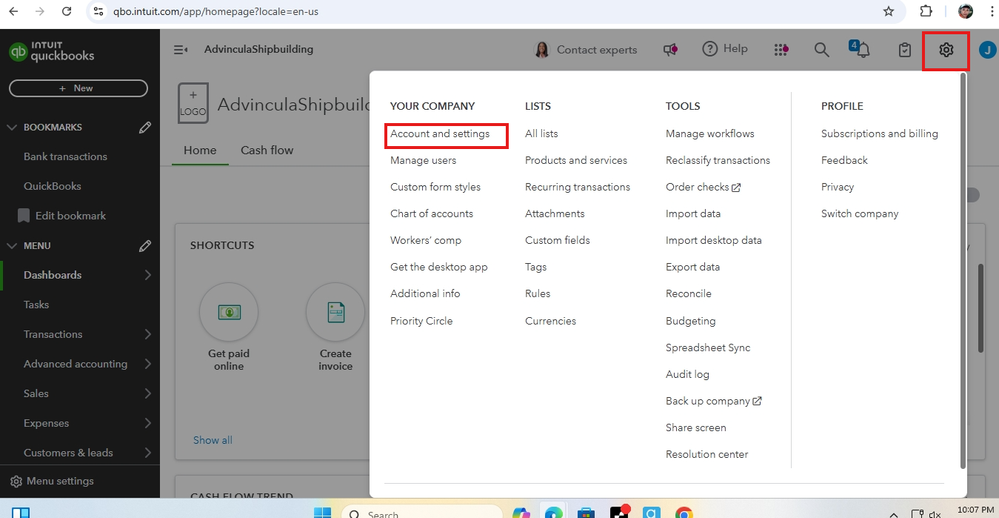This screenshot has height=518, width=999.
Task: Open Chrome from the taskbar
Action: (x=684, y=513)
